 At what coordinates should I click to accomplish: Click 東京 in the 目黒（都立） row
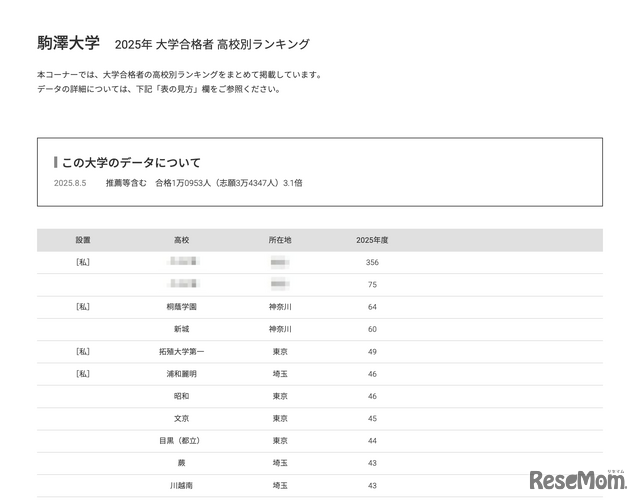pyautogui.click(x=280, y=441)
